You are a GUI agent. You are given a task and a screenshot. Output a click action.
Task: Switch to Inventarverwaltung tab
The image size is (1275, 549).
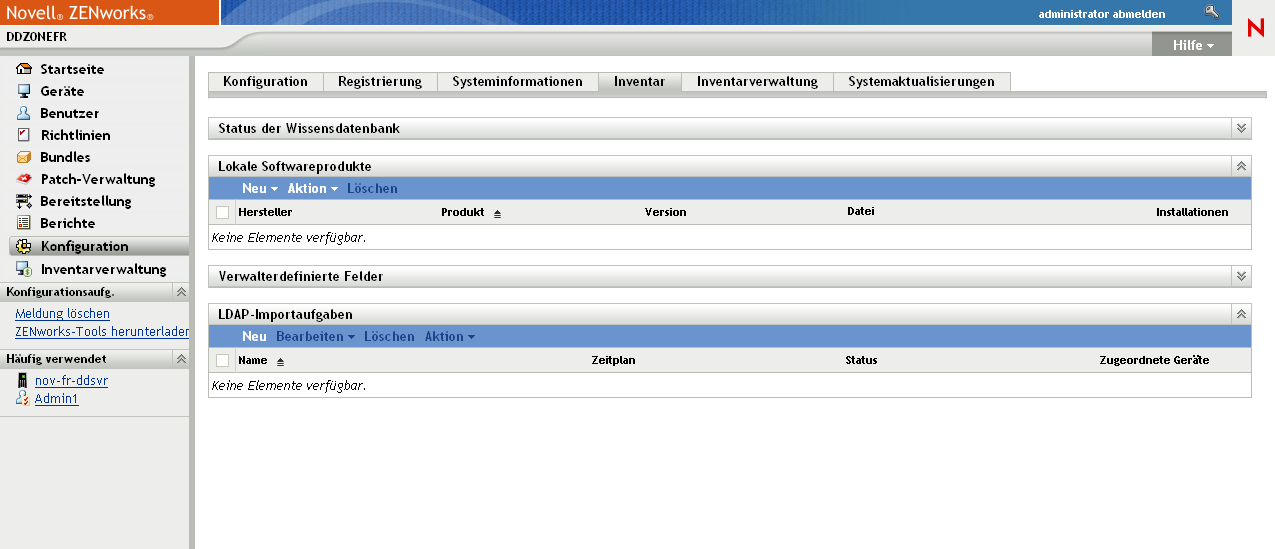pyautogui.click(x=757, y=82)
